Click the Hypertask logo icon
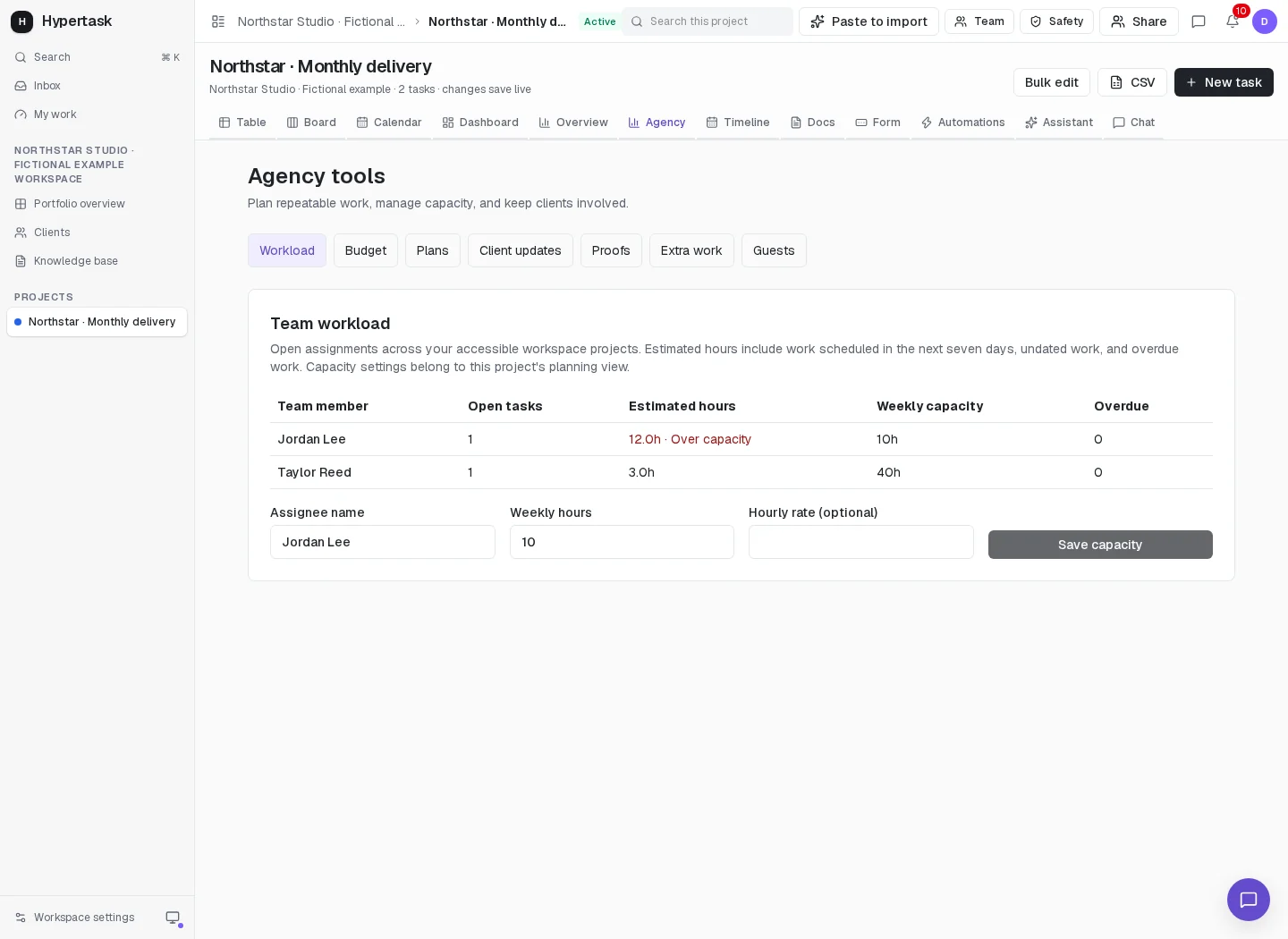This screenshot has width=1288, height=939. pos(21,21)
